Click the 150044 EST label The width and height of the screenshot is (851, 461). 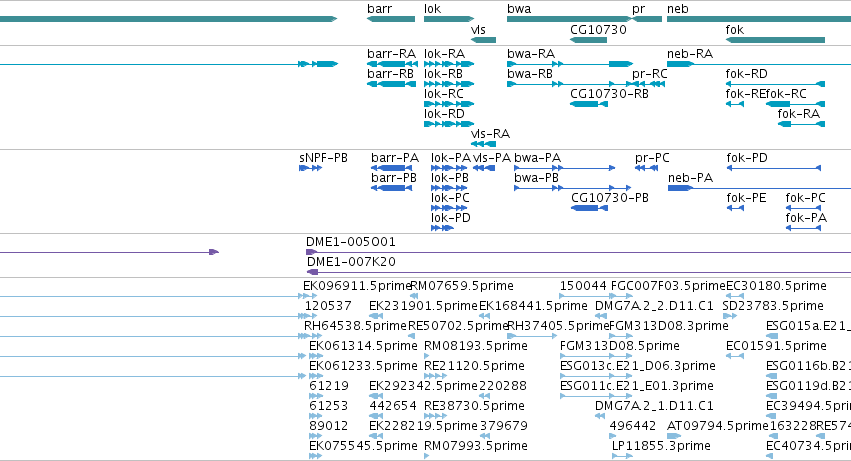583,286
